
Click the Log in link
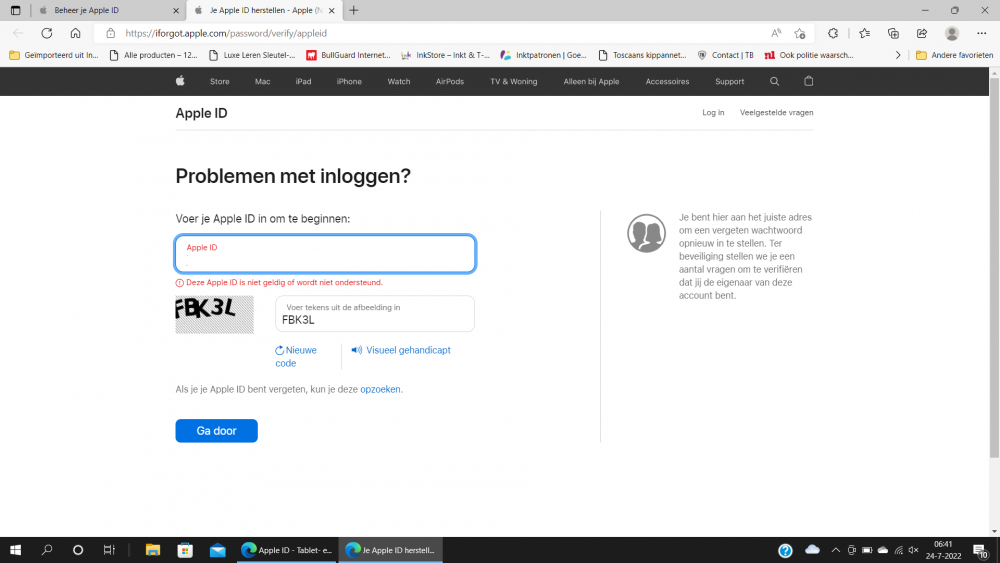(713, 113)
